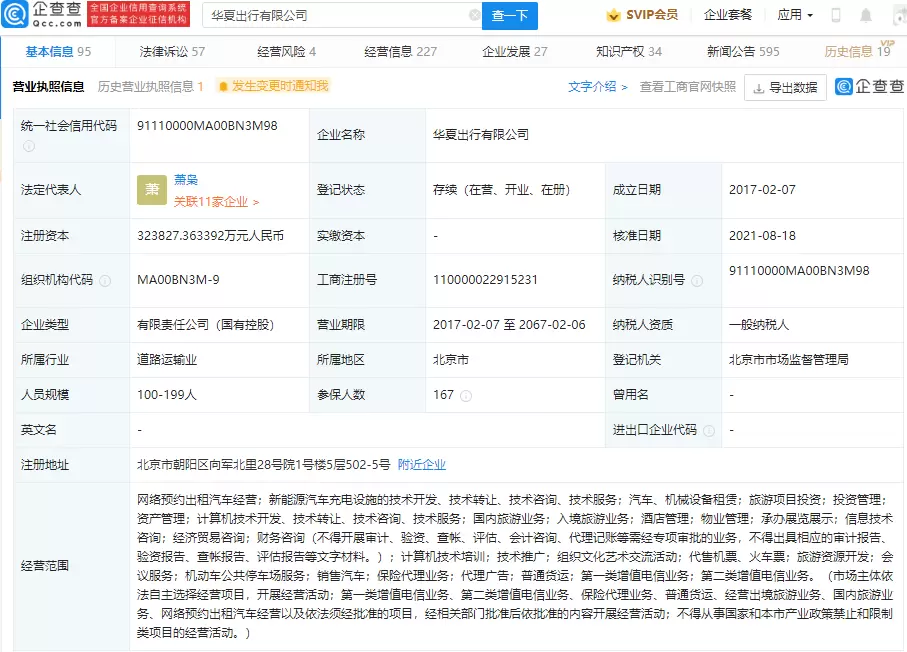Click the 导出数据 export button

click(785, 88)
